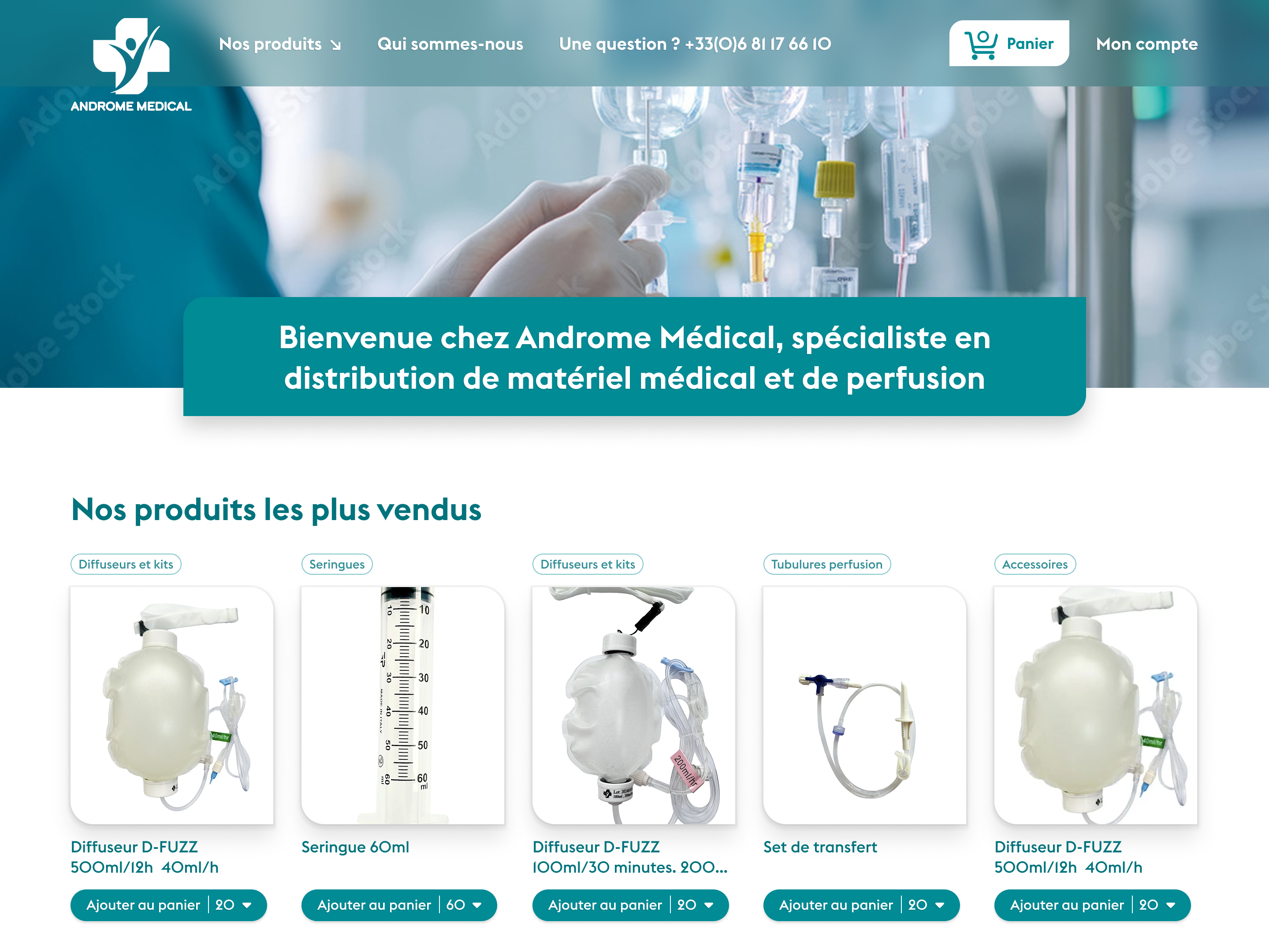
Task: Open Mon compte
Action: tap(1146, 44)
